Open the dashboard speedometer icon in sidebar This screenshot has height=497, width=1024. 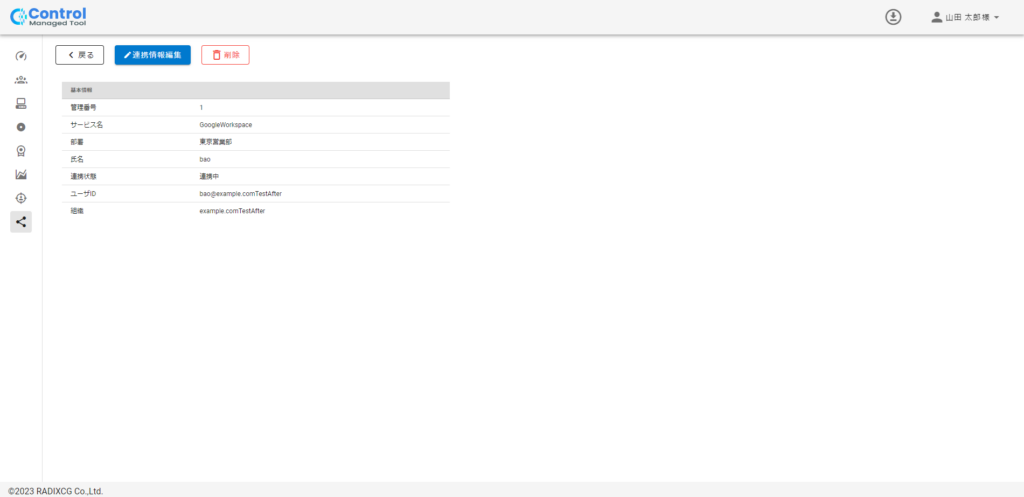[x=21, y=56]
